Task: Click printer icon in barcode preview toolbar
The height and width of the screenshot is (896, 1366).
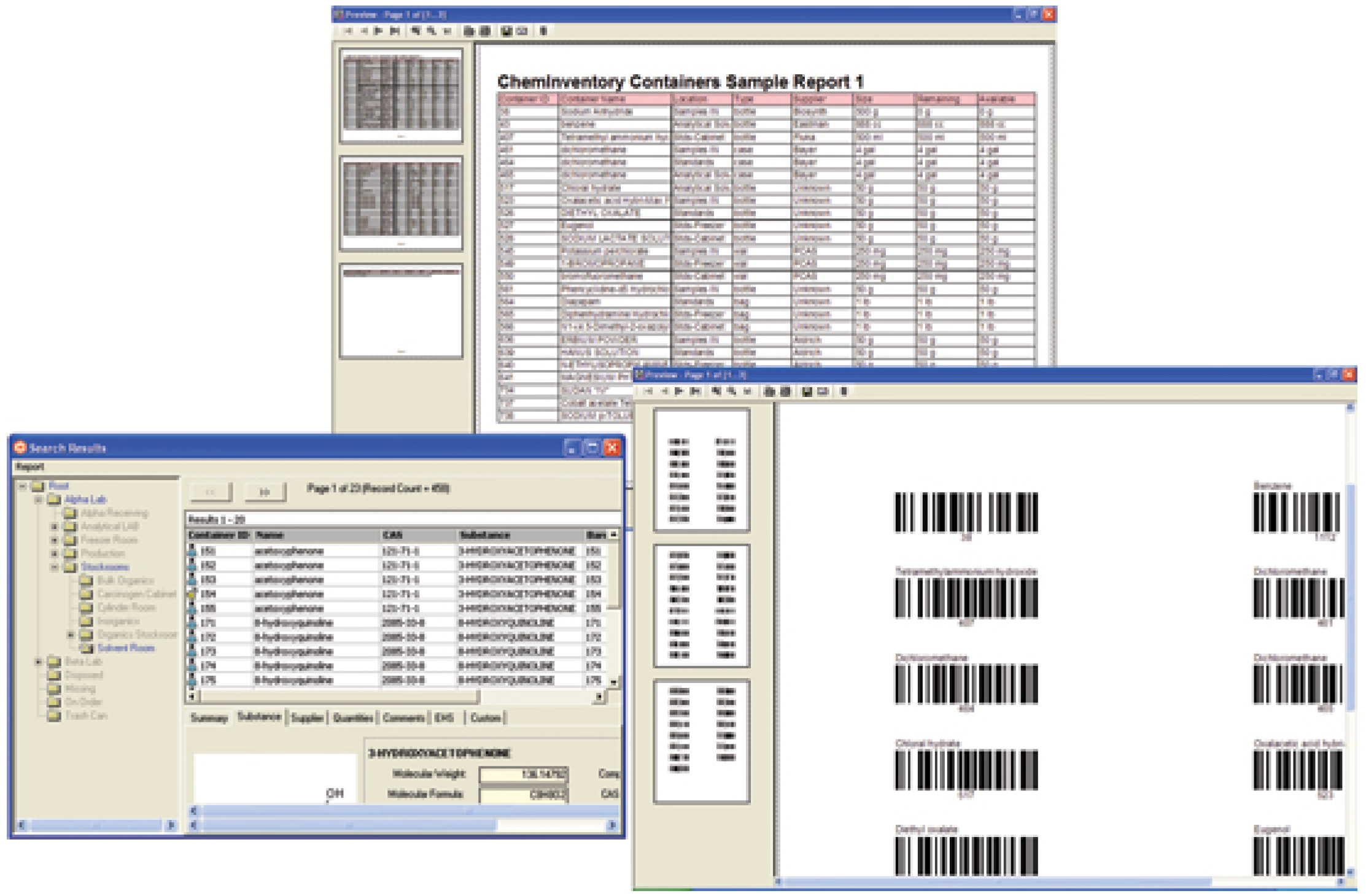Action: pyautogui.click(x=769, y=391)
